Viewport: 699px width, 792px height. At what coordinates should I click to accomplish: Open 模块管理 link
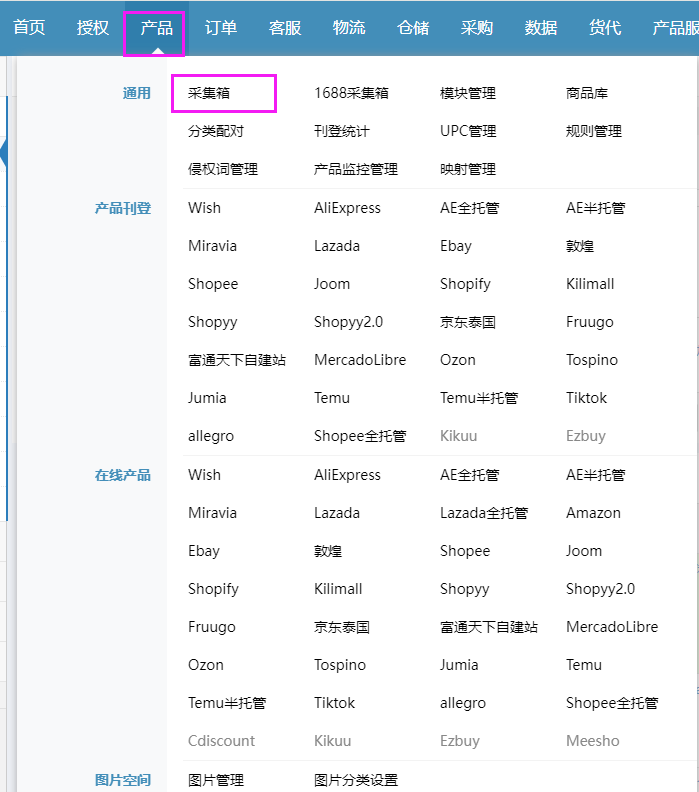(x=468, y=93)
